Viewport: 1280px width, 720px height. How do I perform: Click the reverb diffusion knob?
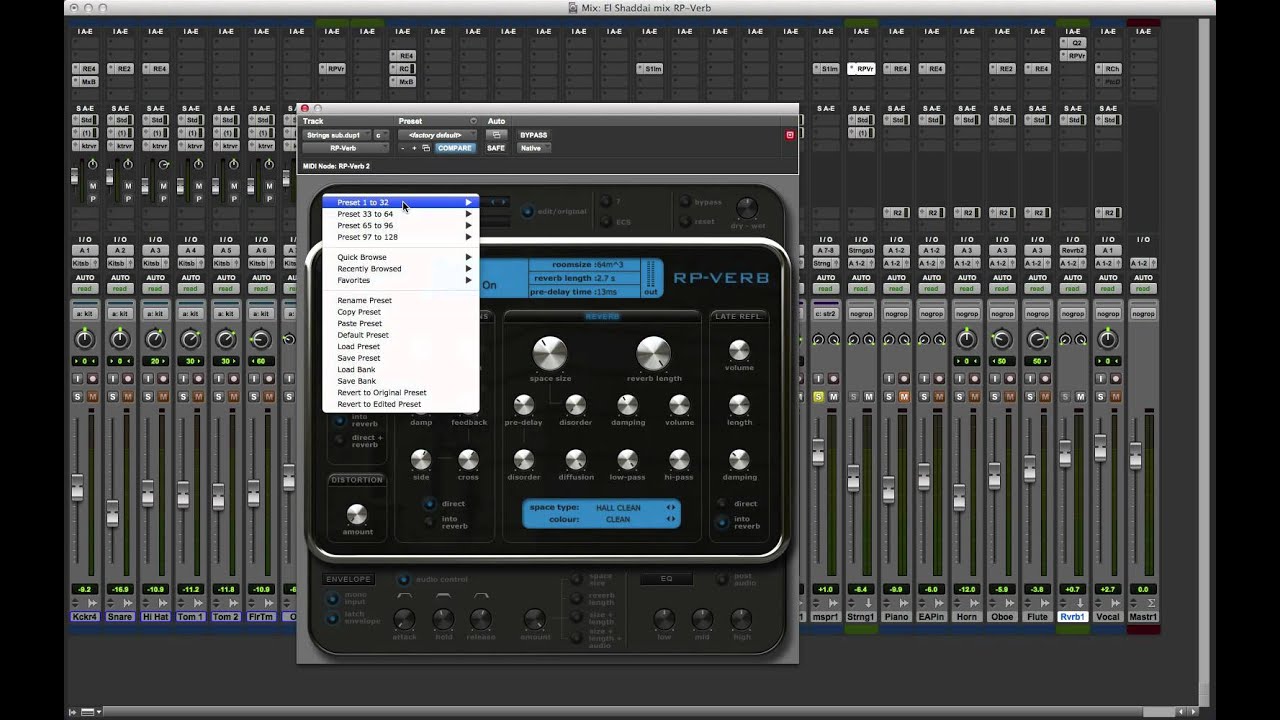[x=575, y=459]
